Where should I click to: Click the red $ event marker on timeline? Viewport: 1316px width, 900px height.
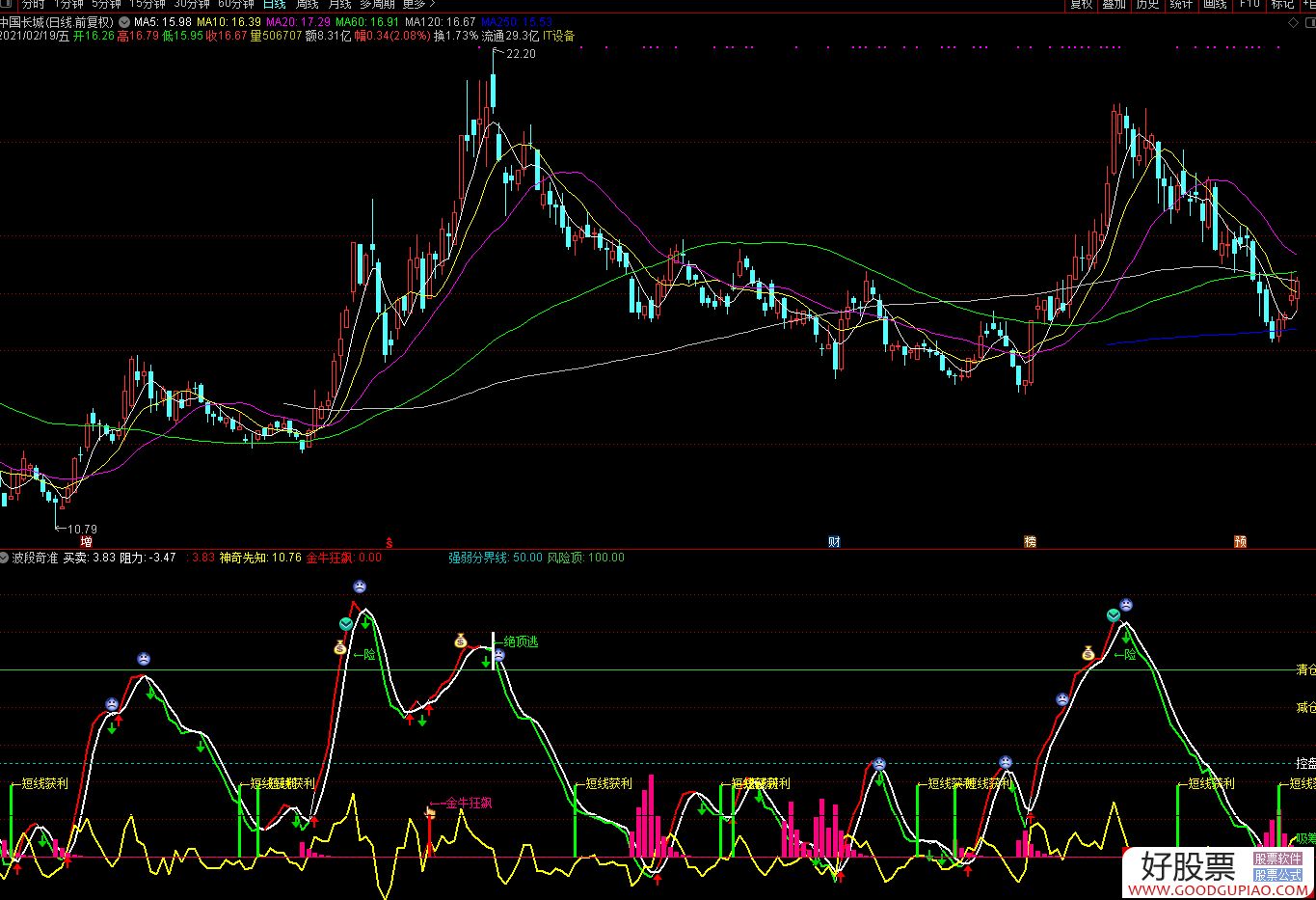[389, 542]
